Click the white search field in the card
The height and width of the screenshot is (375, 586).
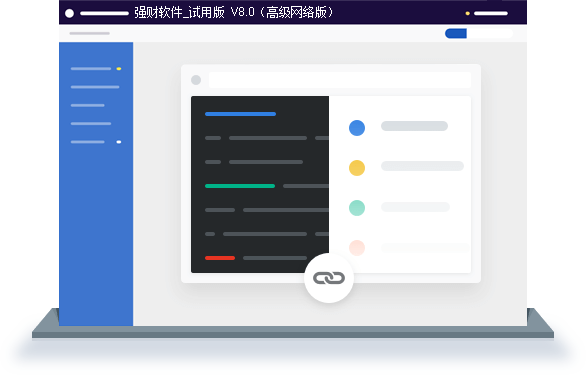(340, 80)
